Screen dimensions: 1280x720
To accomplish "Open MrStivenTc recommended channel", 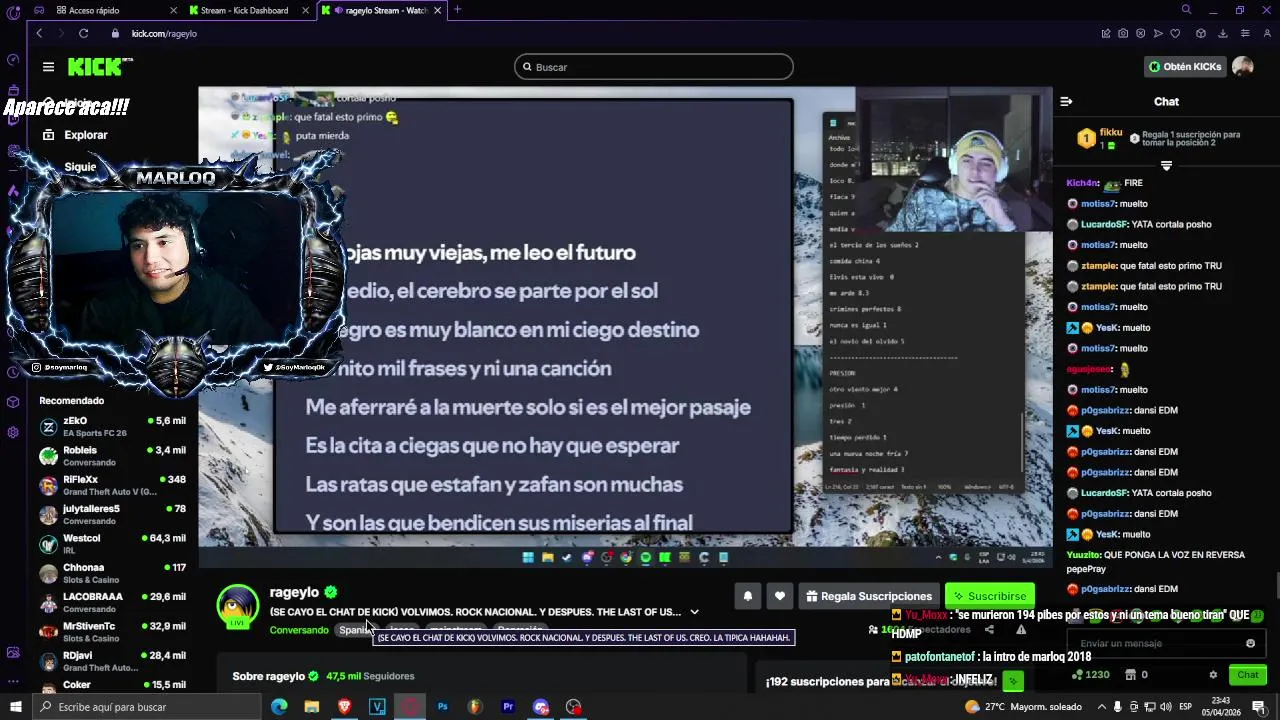I will click(113, 632).
